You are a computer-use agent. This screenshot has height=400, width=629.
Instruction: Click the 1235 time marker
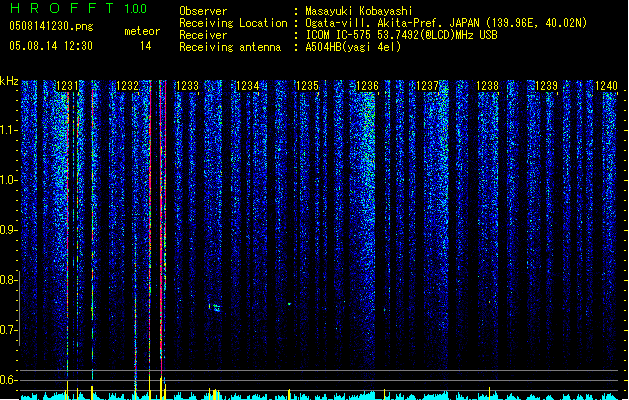tap(307, 86)
